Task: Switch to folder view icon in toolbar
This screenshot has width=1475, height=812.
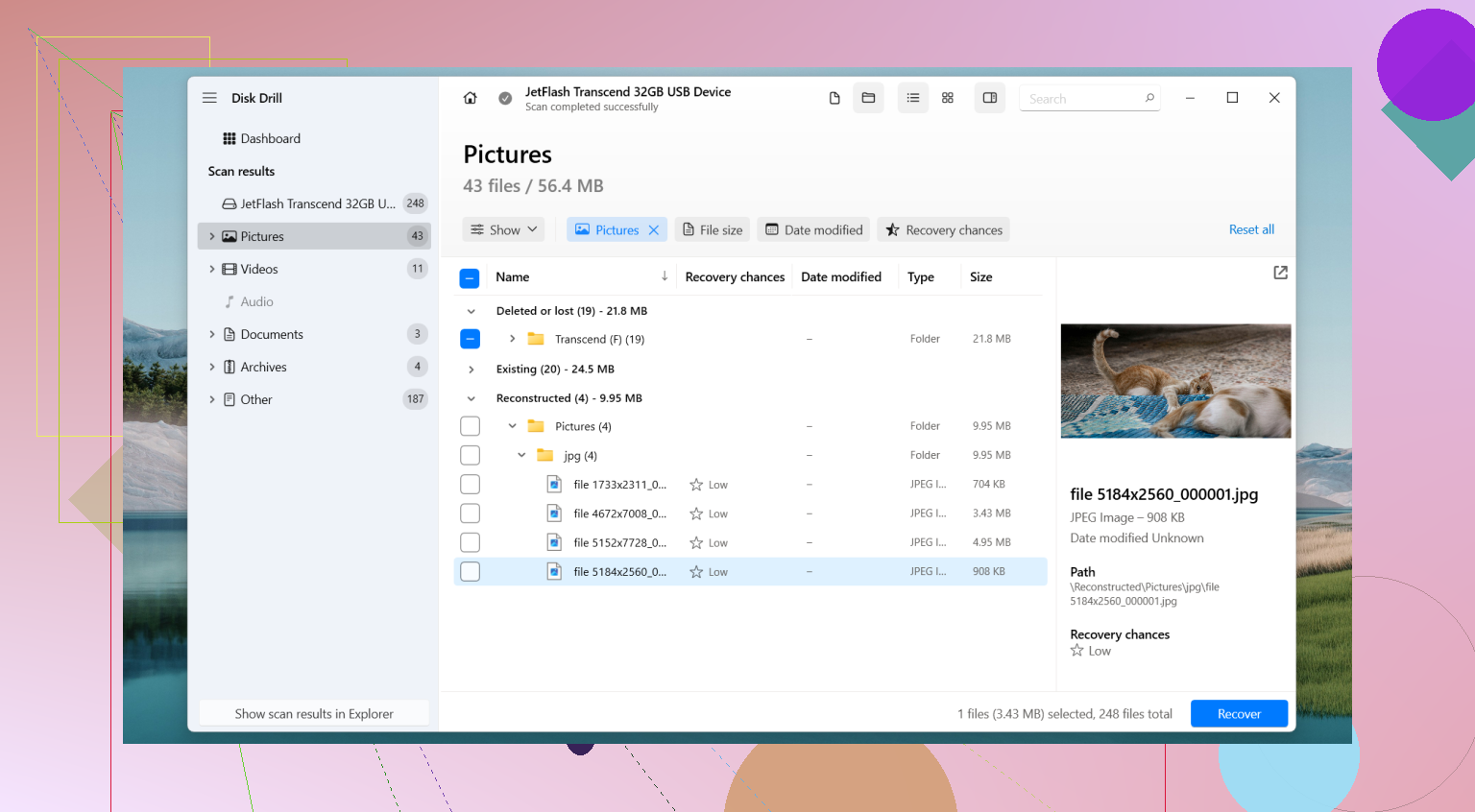Action: pyautogui.click(x=868, y=98)
